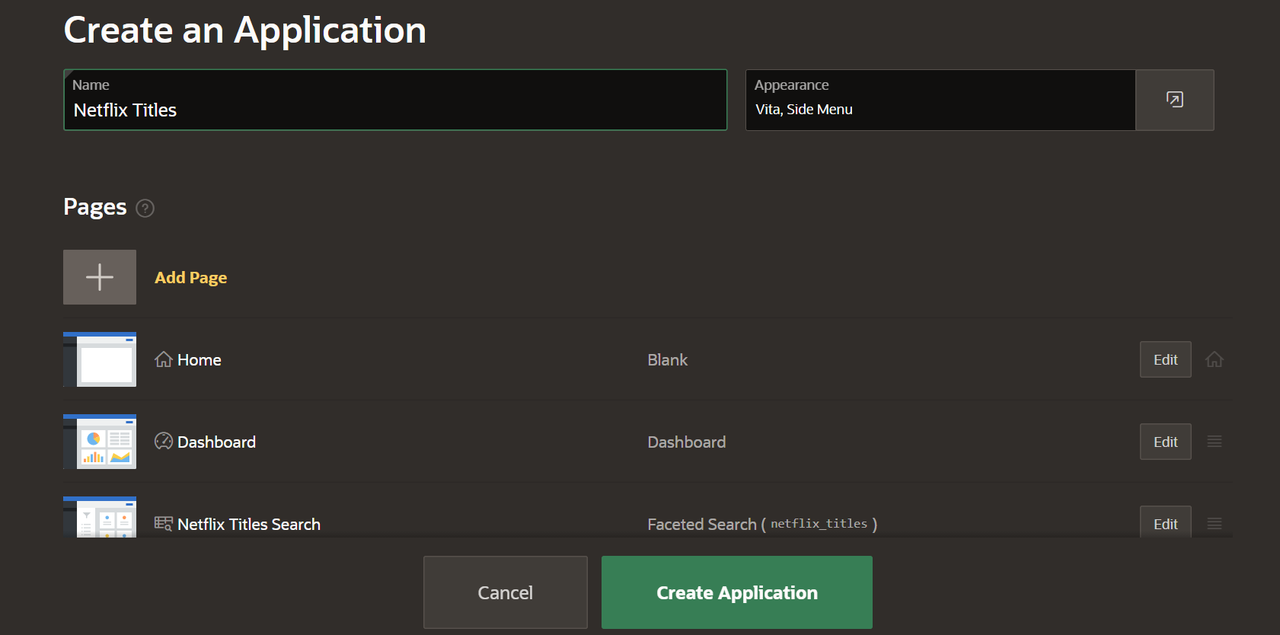Viewport: 1280px width, 635px height.
Task: Click the Dashboard row reorder handle
Action: [1214, 441]
